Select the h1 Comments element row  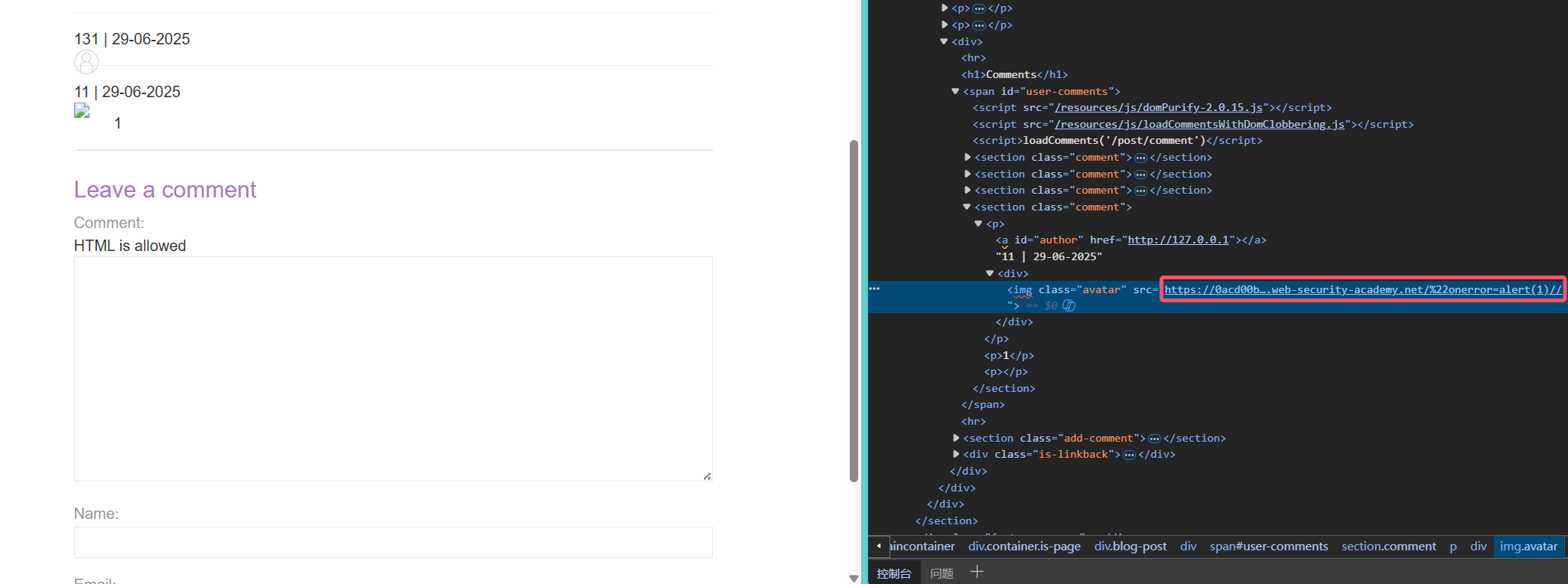click(x=1014, y=75)
